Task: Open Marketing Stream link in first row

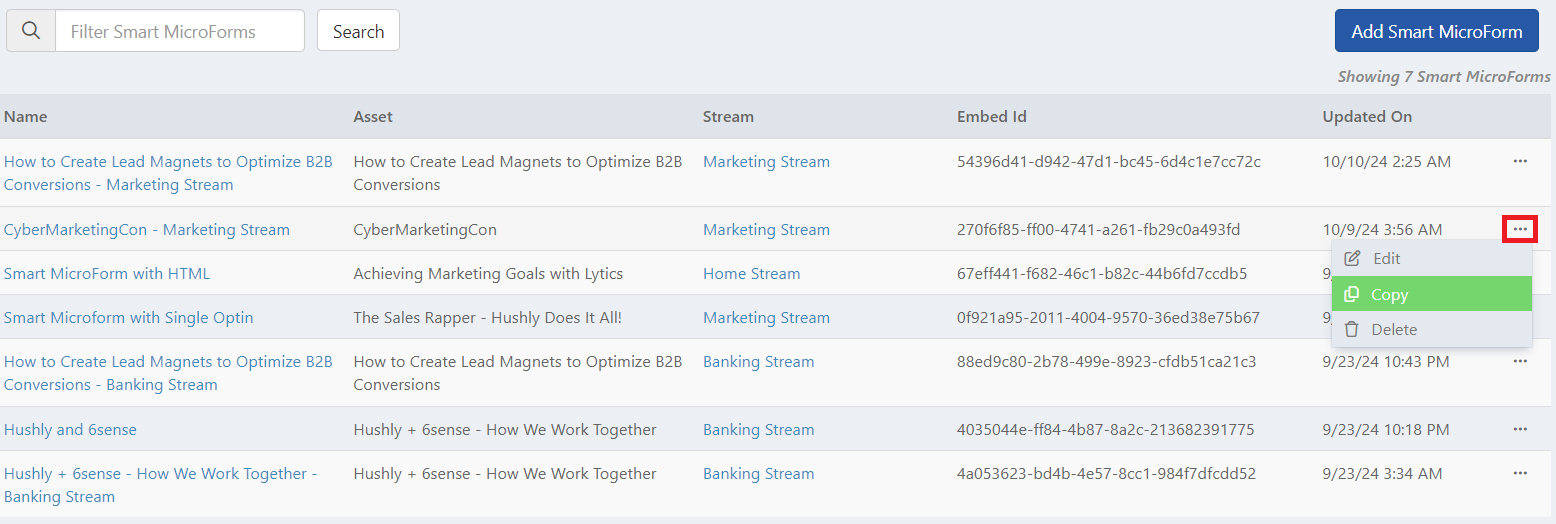Action: click(766, 161)
